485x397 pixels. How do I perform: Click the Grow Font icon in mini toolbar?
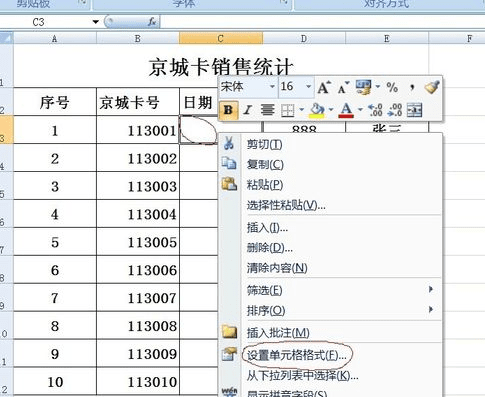click(324, 87)
